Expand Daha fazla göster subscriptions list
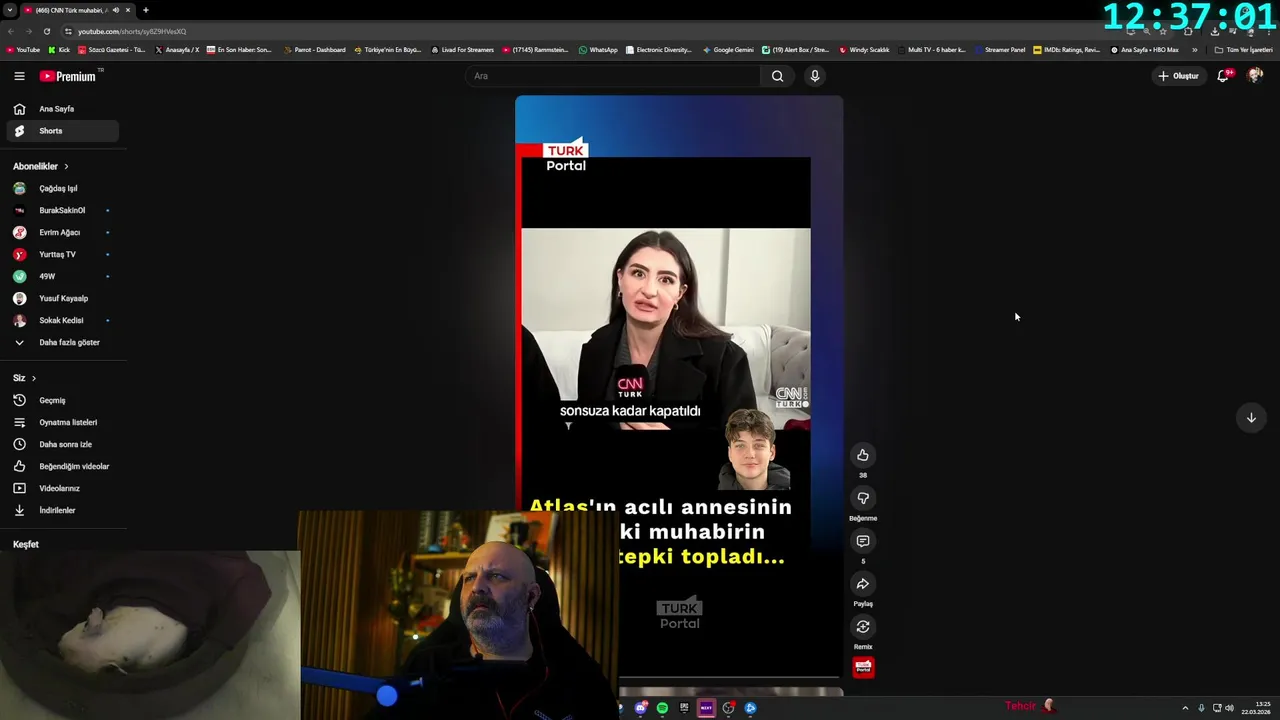The image size is (1280, 720). pyautogui.click(x=63, y=342)
